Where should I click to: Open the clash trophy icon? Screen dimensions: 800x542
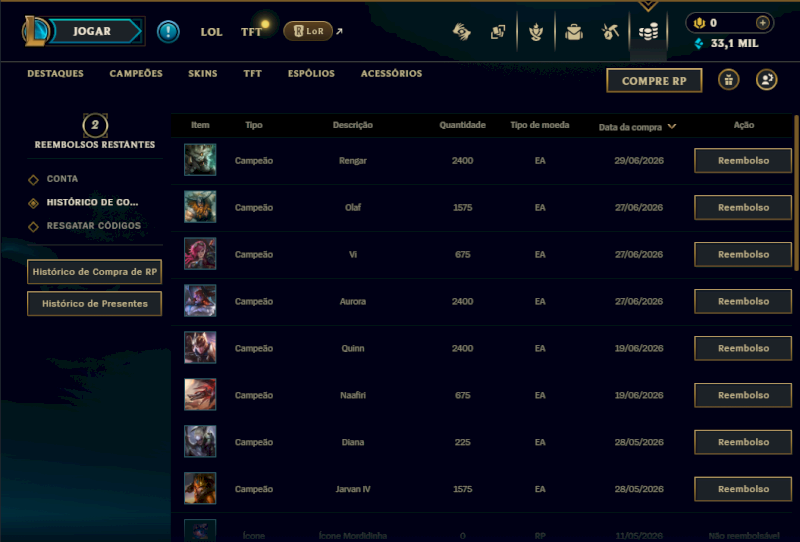click(536, 32)
